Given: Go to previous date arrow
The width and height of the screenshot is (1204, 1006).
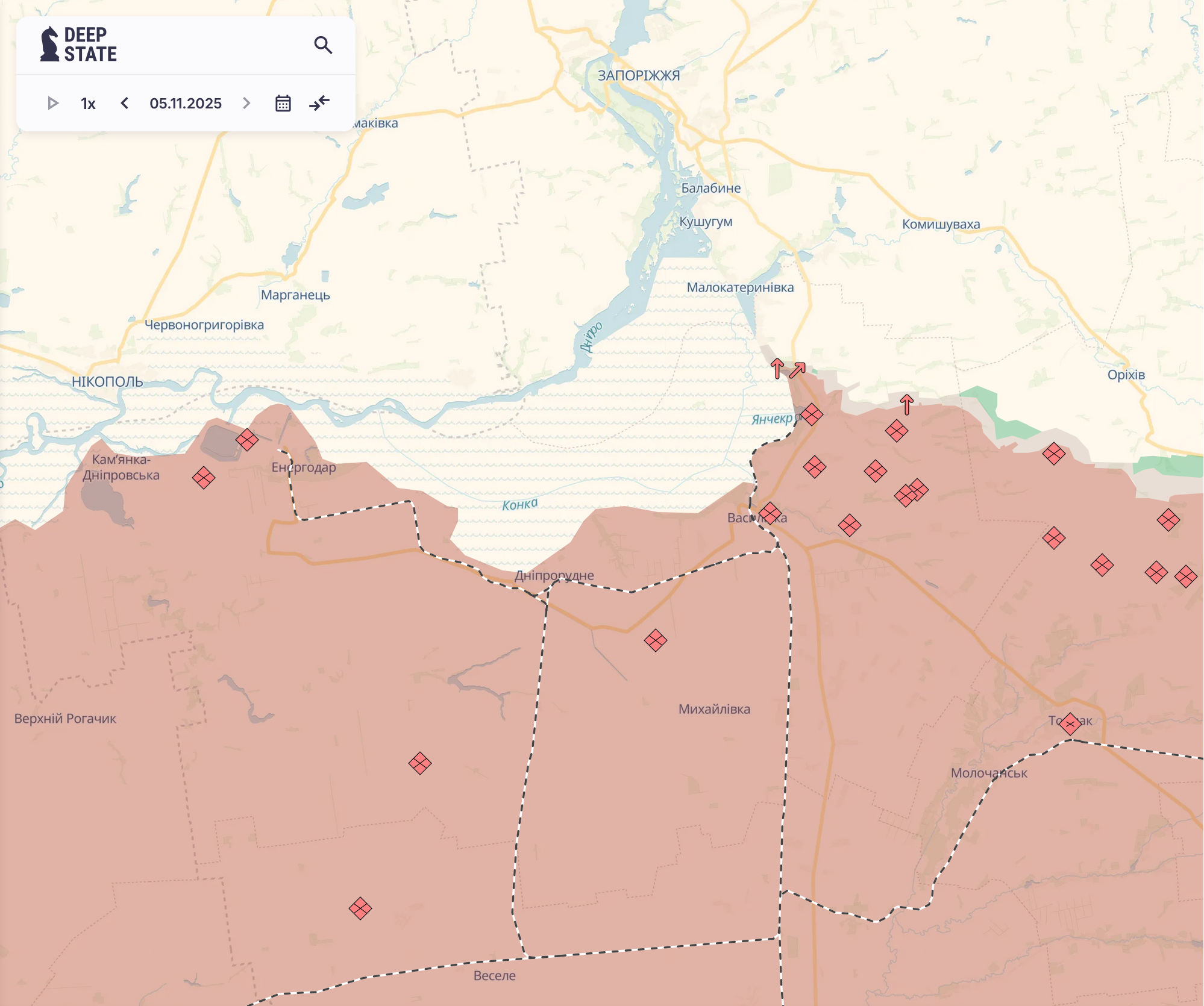Looking at the screenshot, I should pyautogui.click(x=125, y=104).
